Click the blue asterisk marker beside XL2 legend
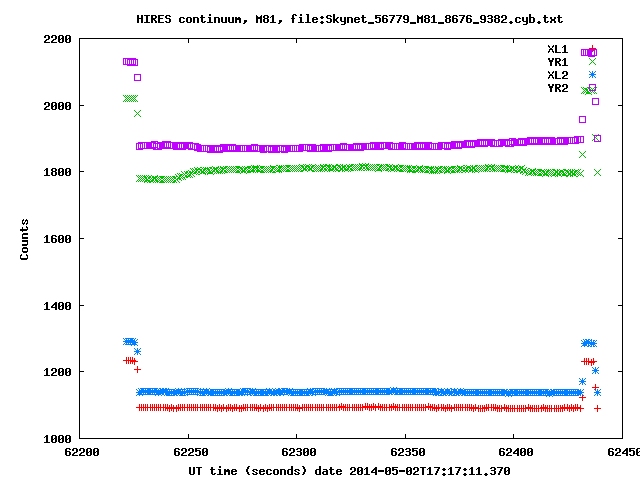Screen dimensions: 640x480 [x=592, y=75]
